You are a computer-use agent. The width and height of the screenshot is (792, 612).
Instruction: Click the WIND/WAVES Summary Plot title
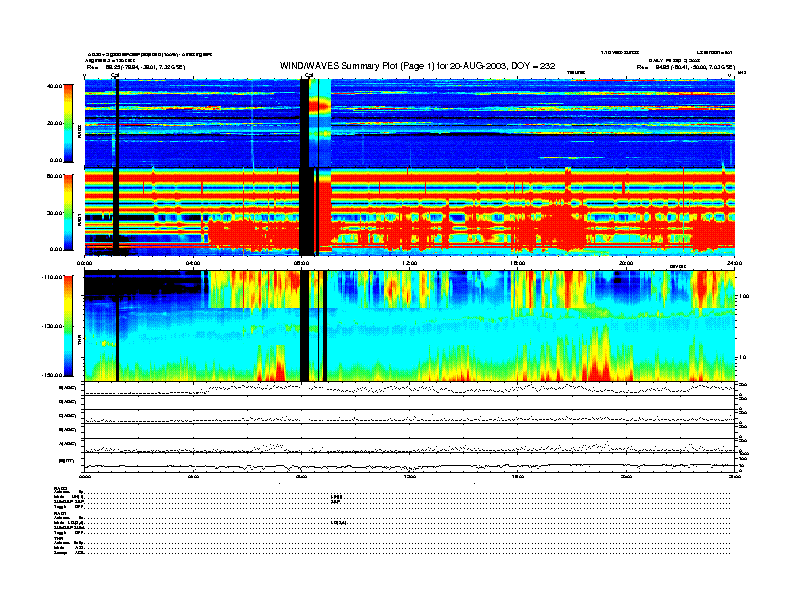pos(417,66)
